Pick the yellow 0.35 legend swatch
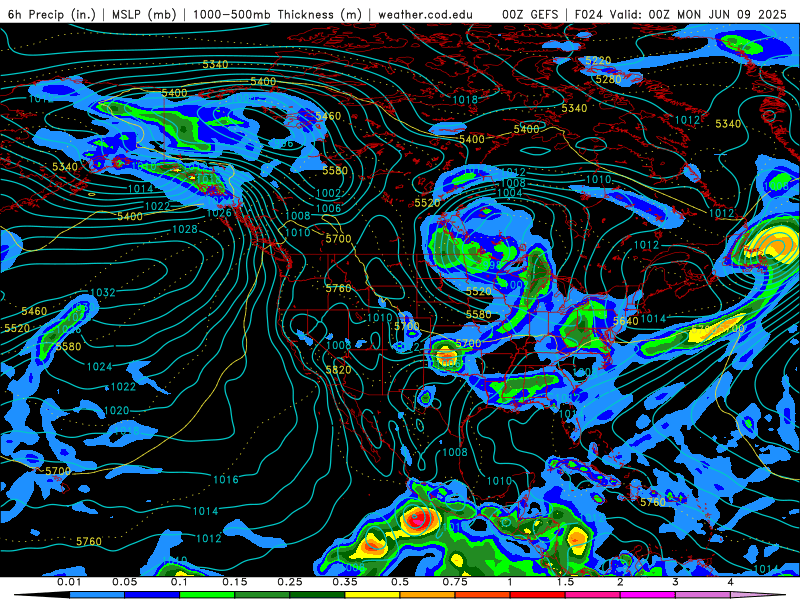 coord(372,595)
